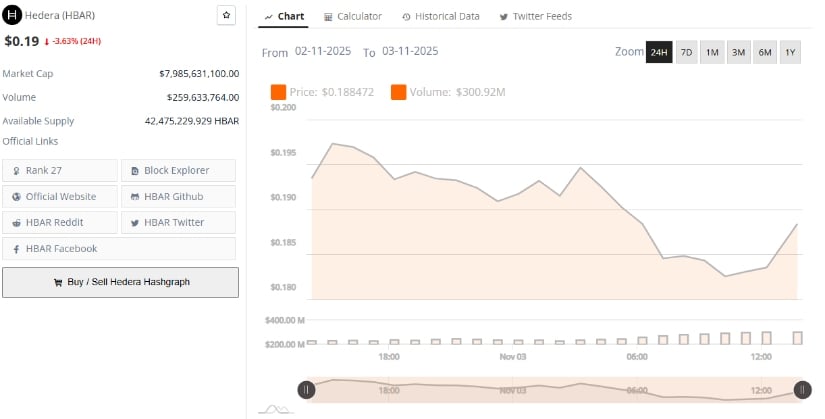Set chart zoom to 1M
This screenshot has width=825, height=419.
[712, 52]
